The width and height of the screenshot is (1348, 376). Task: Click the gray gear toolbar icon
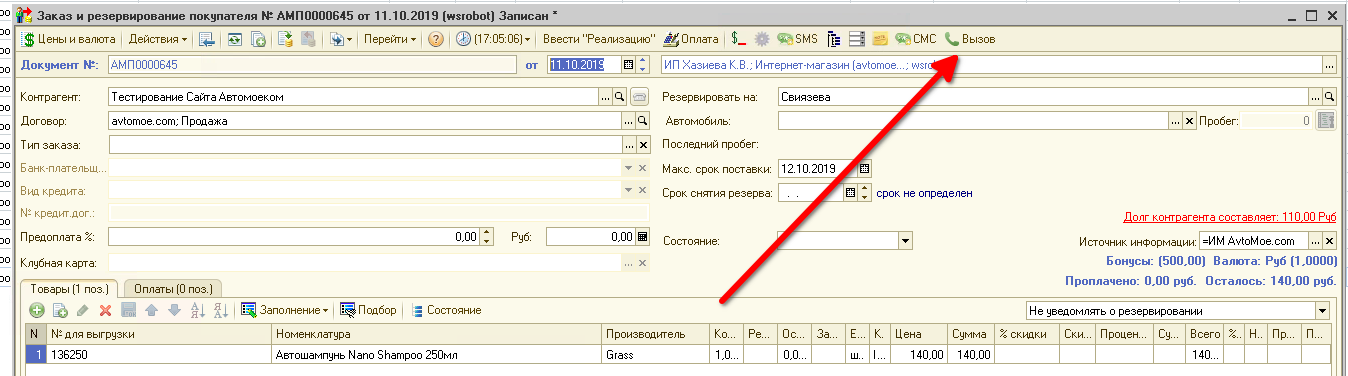tap(762, 39)
